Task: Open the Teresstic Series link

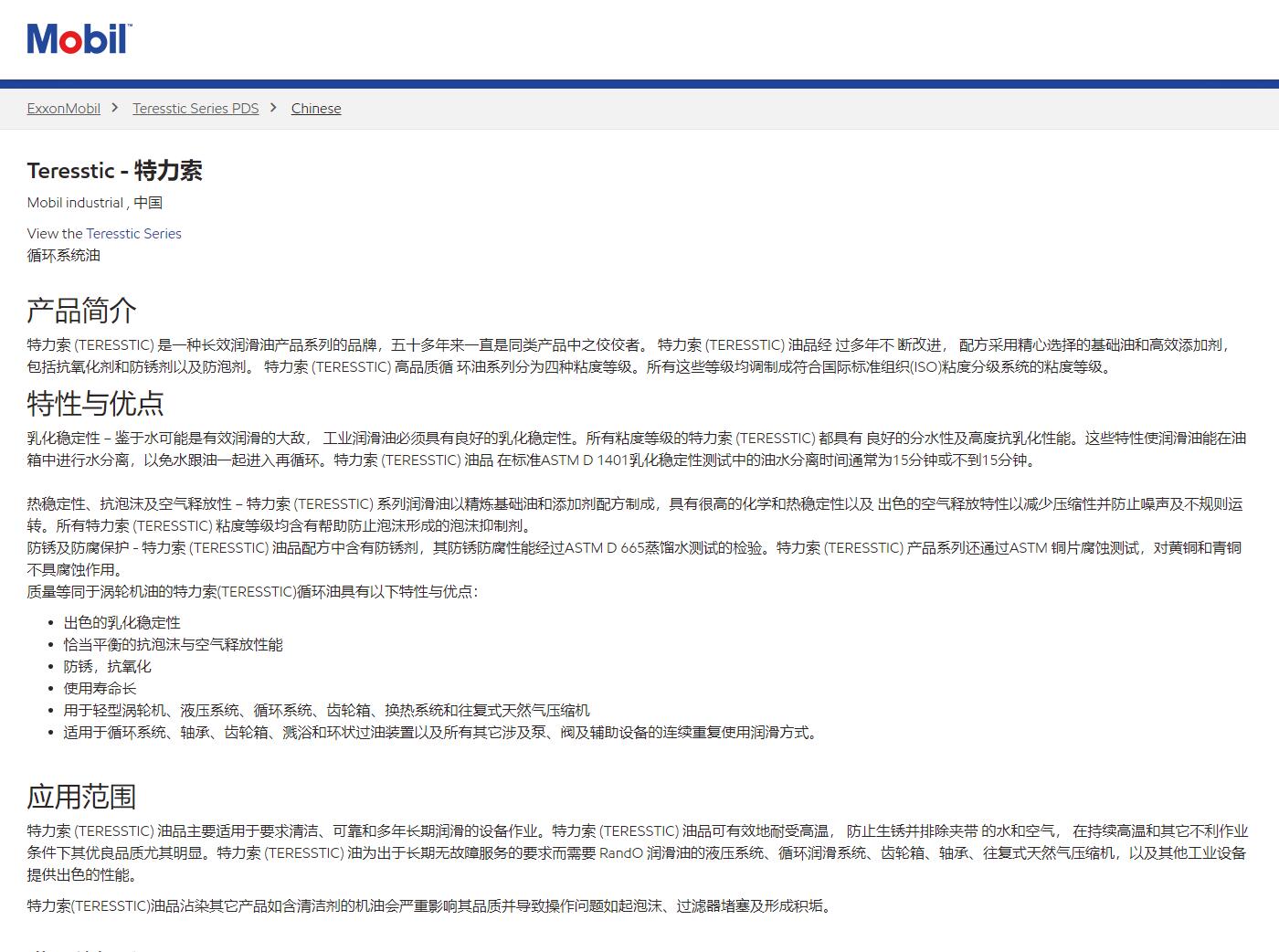Action: (x=133, y=233)
